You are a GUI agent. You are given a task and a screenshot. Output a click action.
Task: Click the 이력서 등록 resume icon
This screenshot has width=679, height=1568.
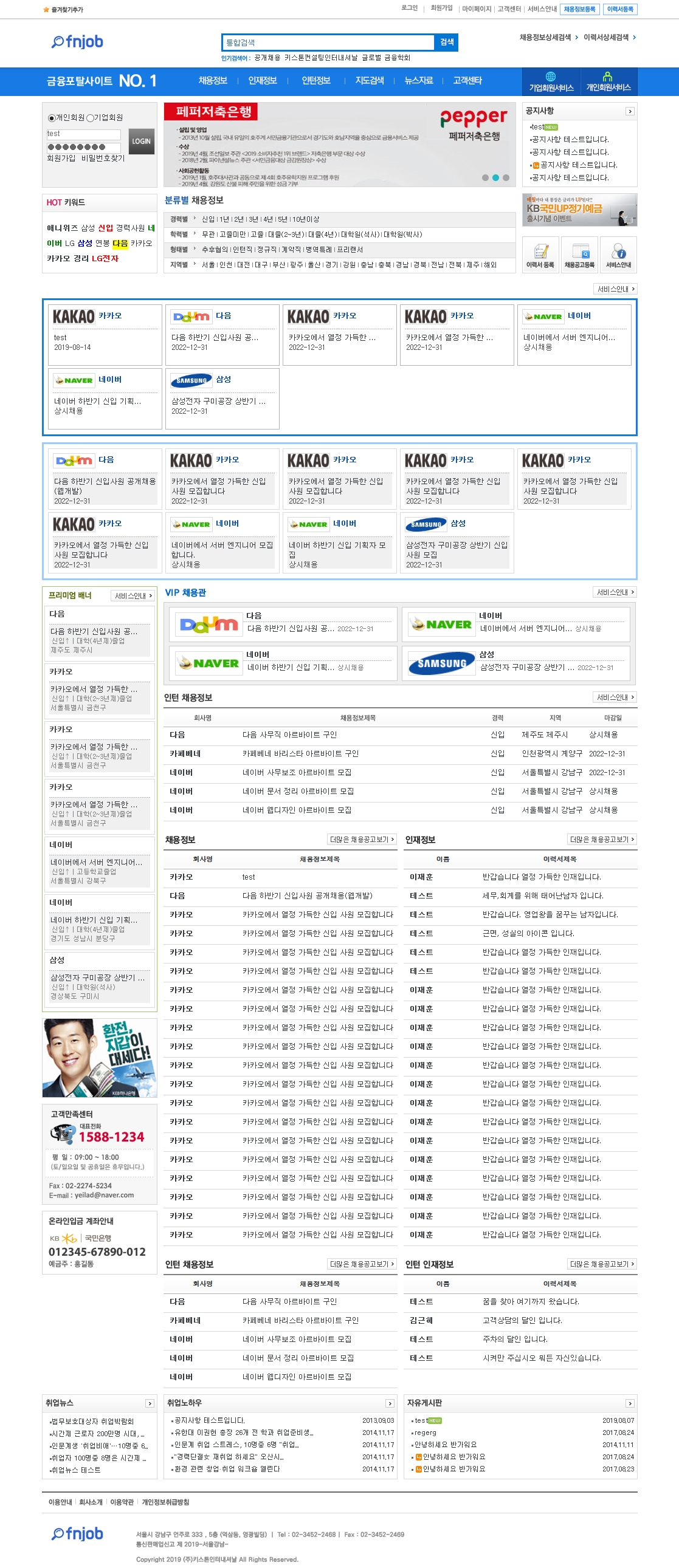(x=540, y=255)
